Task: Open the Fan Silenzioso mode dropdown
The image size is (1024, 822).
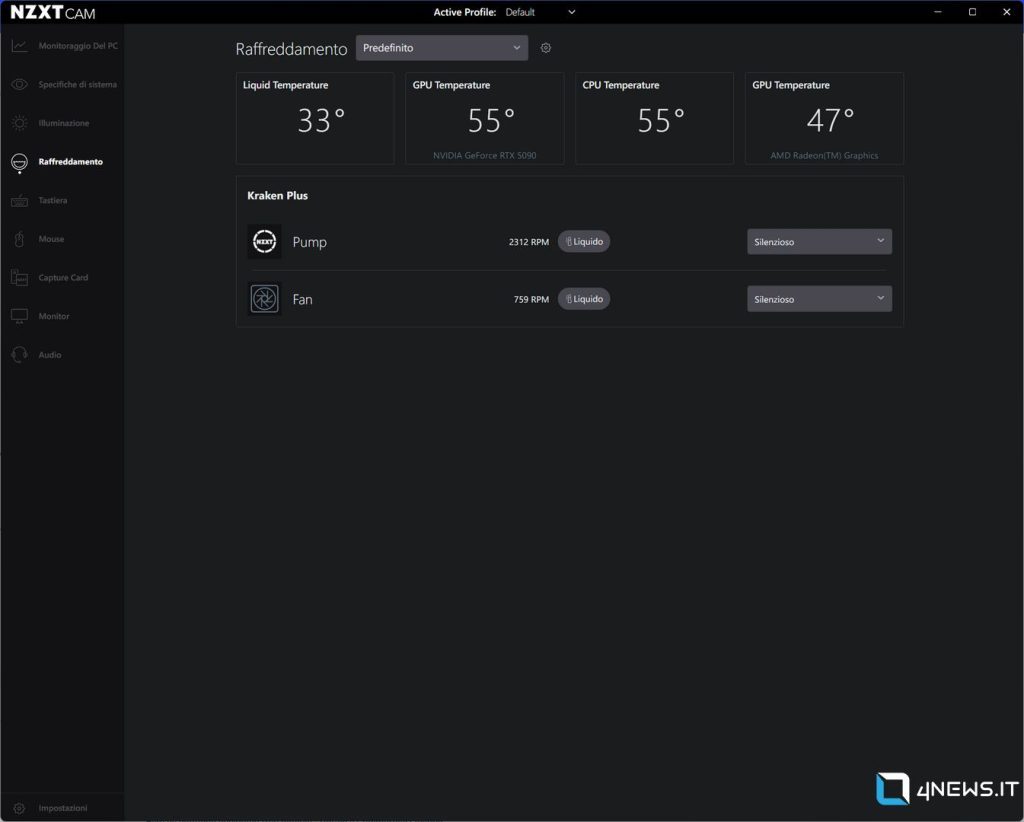Action: [x=819, y=299]
